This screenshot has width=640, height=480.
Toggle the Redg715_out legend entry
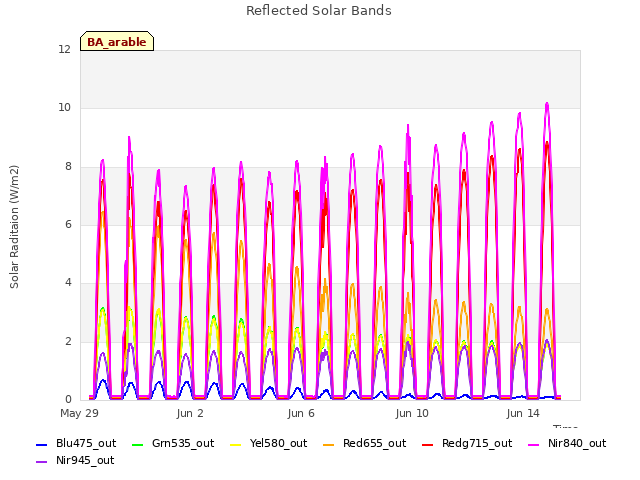[467, 443]
